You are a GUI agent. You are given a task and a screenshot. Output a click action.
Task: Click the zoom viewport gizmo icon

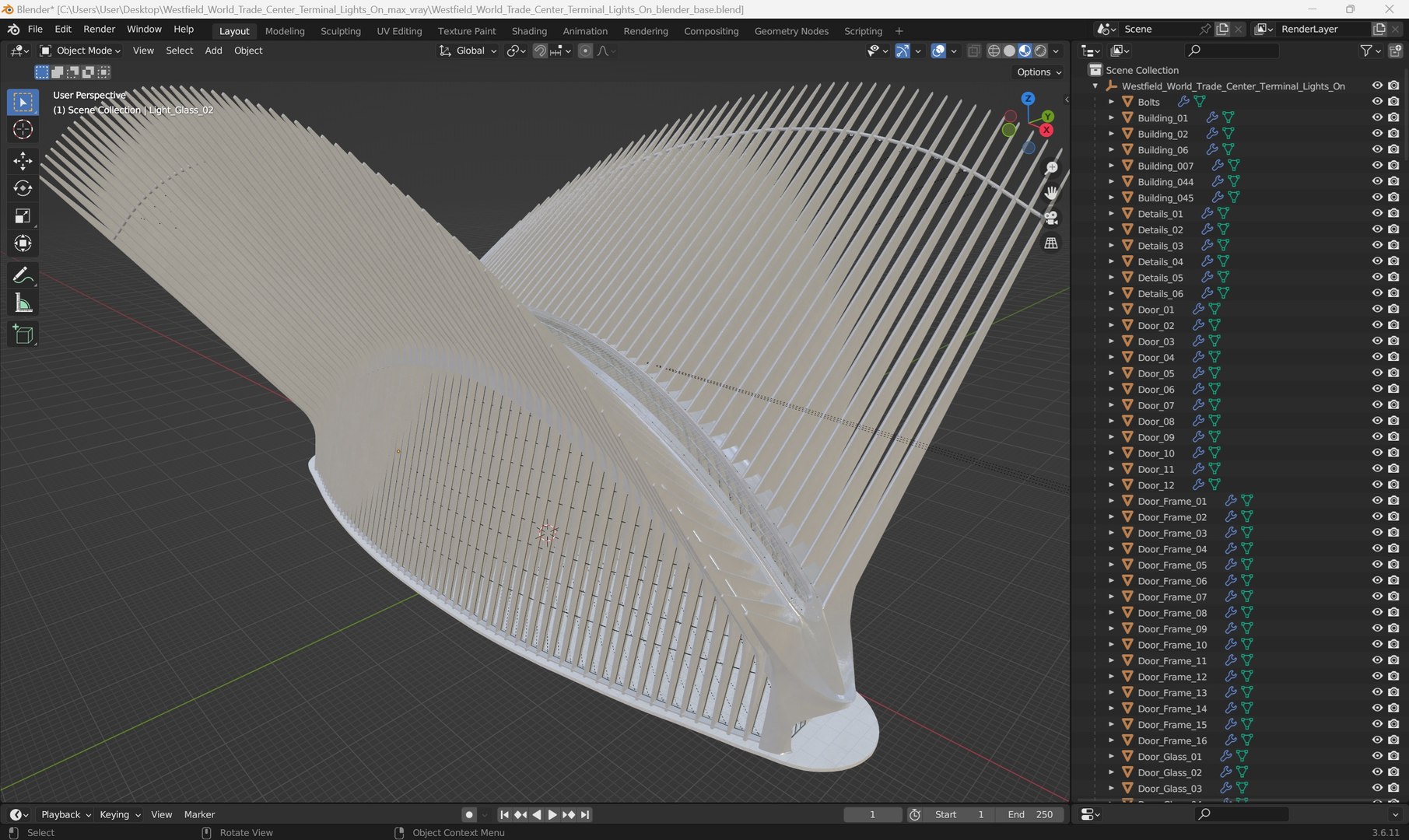point(1051,167)
